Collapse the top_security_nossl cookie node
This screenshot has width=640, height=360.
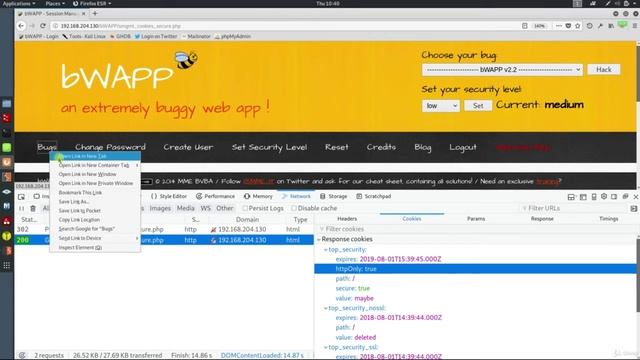click(326, 308)
